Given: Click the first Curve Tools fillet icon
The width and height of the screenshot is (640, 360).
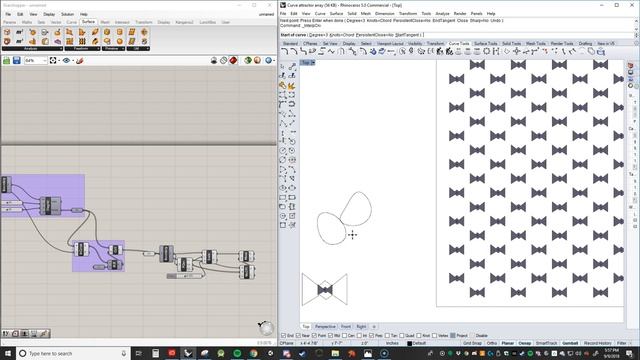Looking at the screenshot, I should [285, 51].
